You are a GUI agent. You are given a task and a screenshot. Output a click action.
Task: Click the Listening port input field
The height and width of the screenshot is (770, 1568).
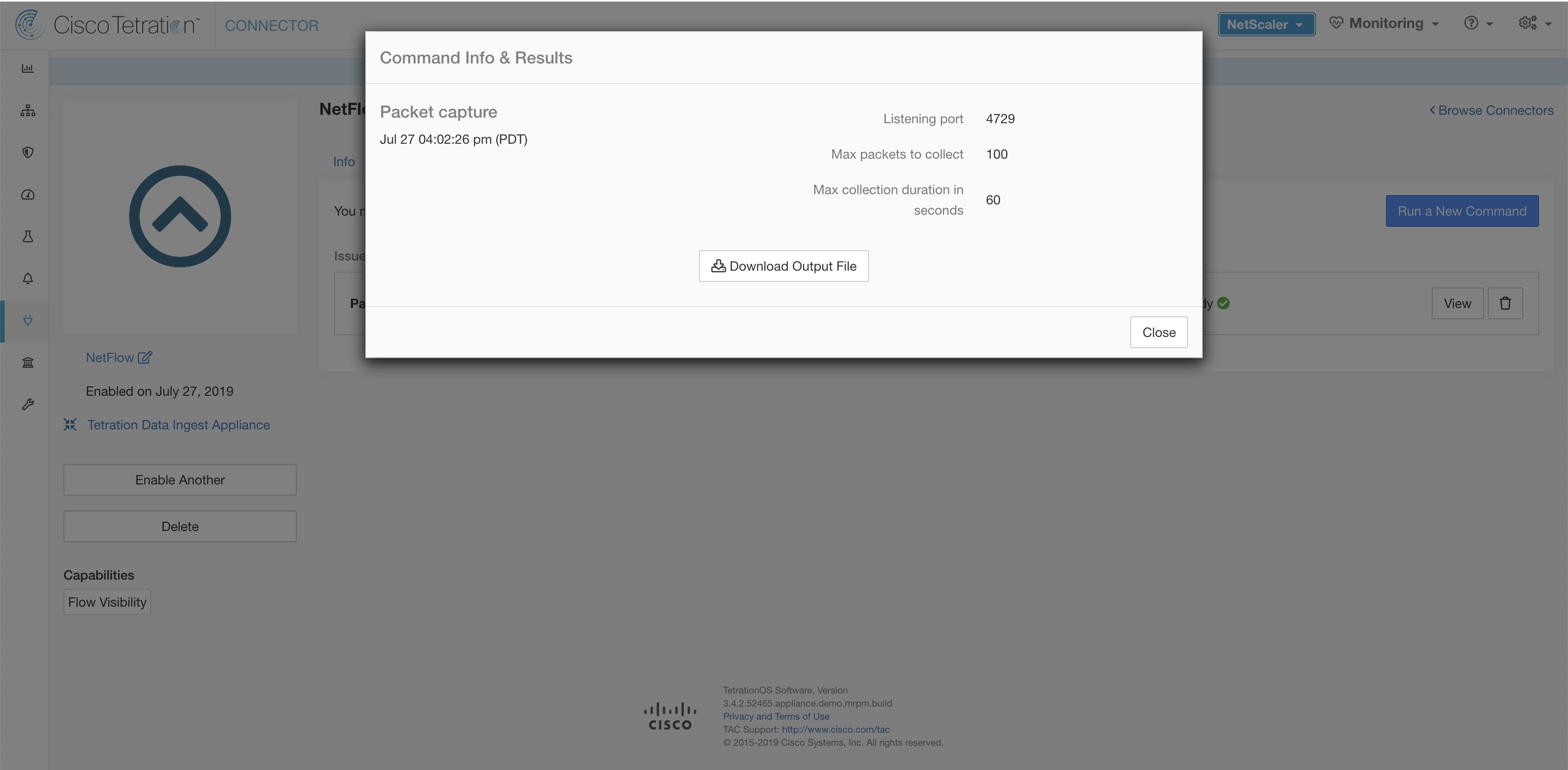pyautogui.click(x=1000, y=118)
